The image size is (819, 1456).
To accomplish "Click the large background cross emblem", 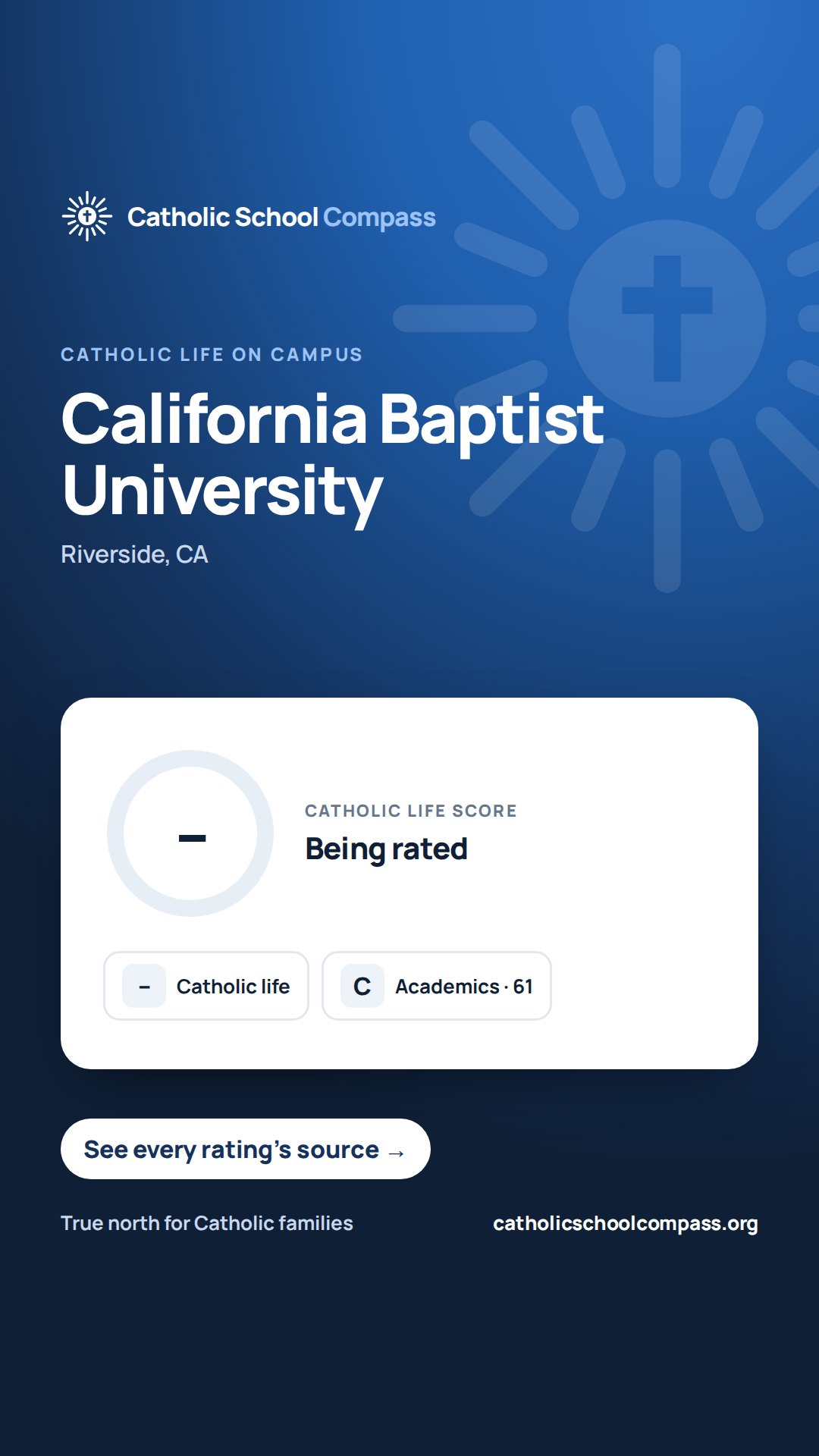I will (667, 318).
